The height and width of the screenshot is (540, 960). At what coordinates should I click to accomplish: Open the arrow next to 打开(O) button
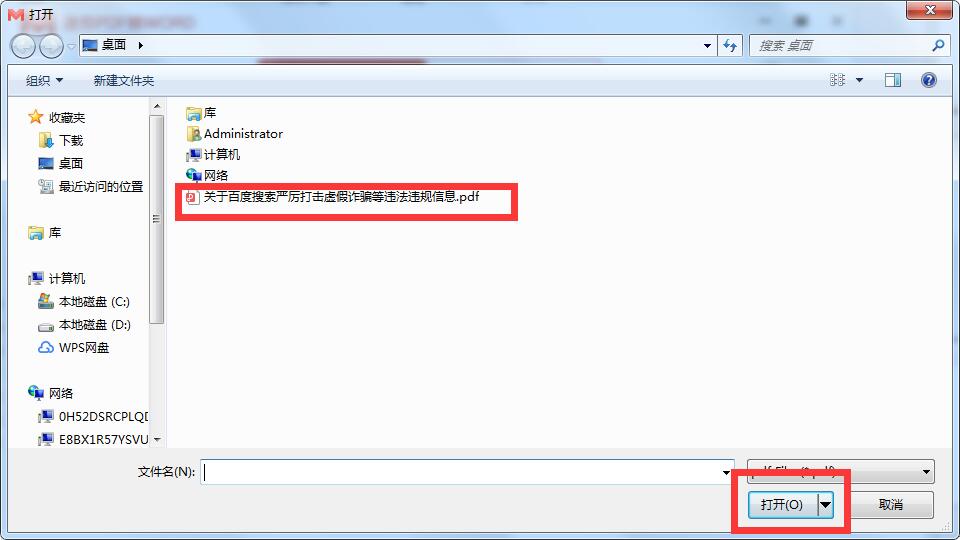[x=826, y=505]
